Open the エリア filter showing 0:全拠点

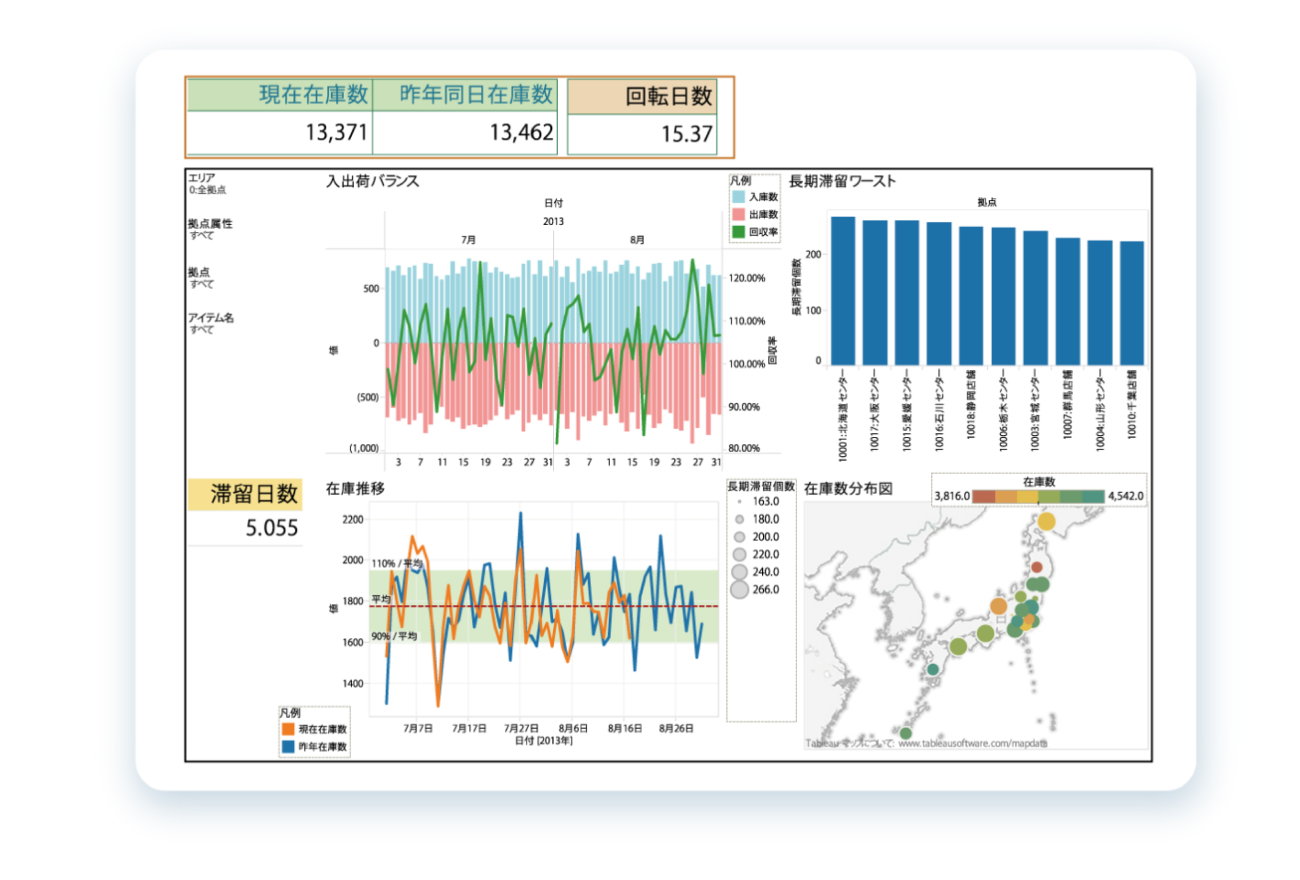pyautogui.click(x=206, y=183)
